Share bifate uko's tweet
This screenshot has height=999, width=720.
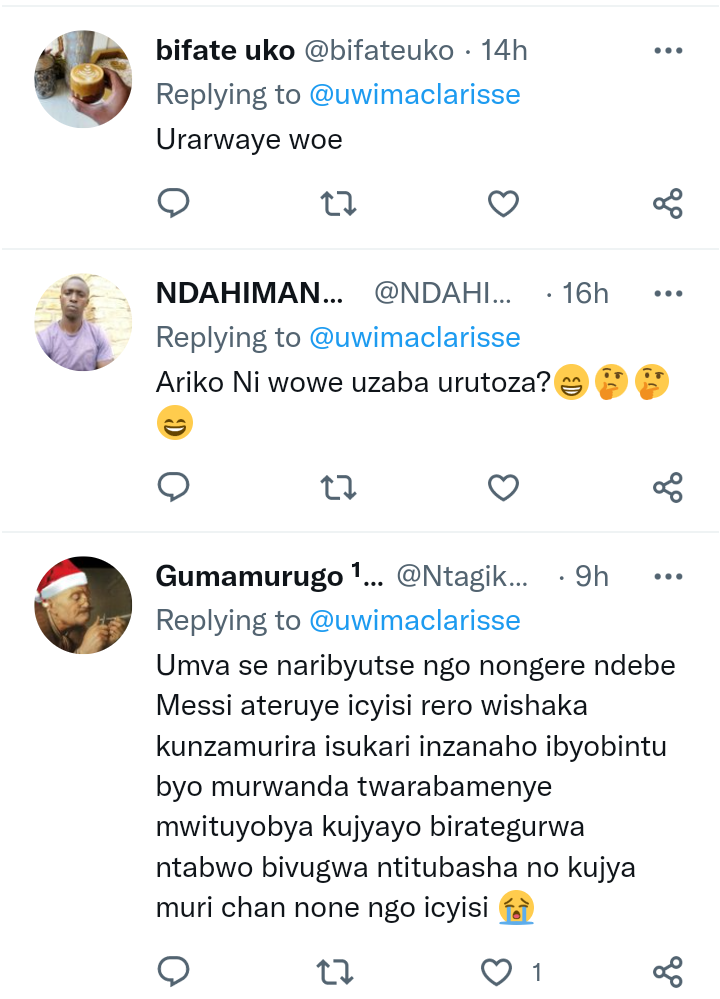pos(667,203)
